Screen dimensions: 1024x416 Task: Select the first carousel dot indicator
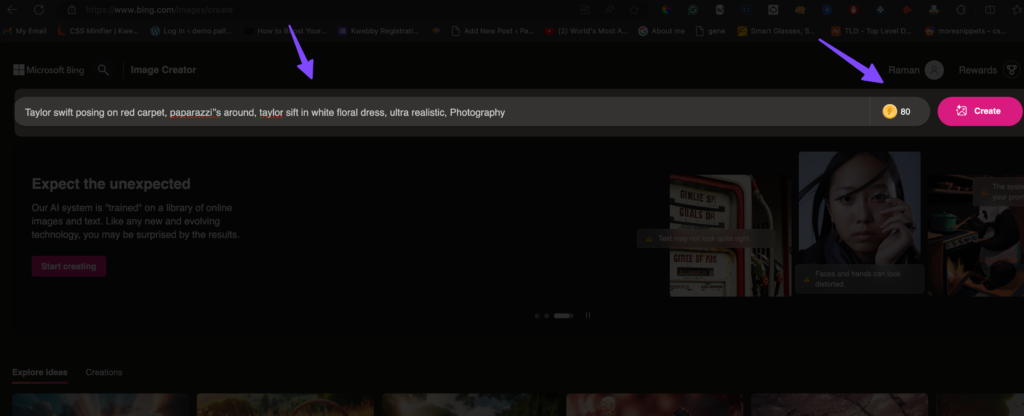(536, 315)
